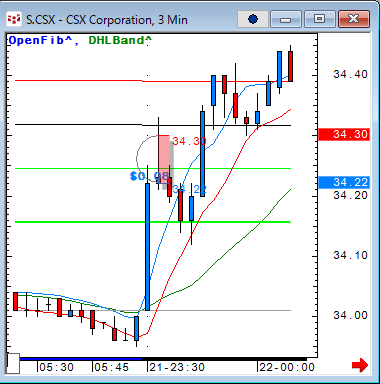The height and width of the screenshot is (384, 380).
Task: Minimize the CSX chart window
Action: [x=285, y=19]
